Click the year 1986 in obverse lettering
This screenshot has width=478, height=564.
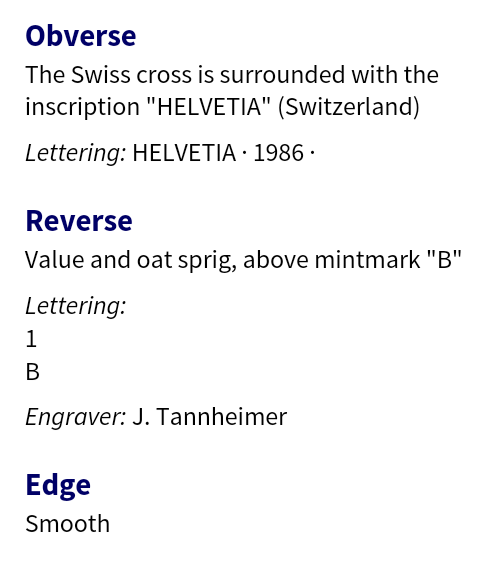tap(279, 153)
